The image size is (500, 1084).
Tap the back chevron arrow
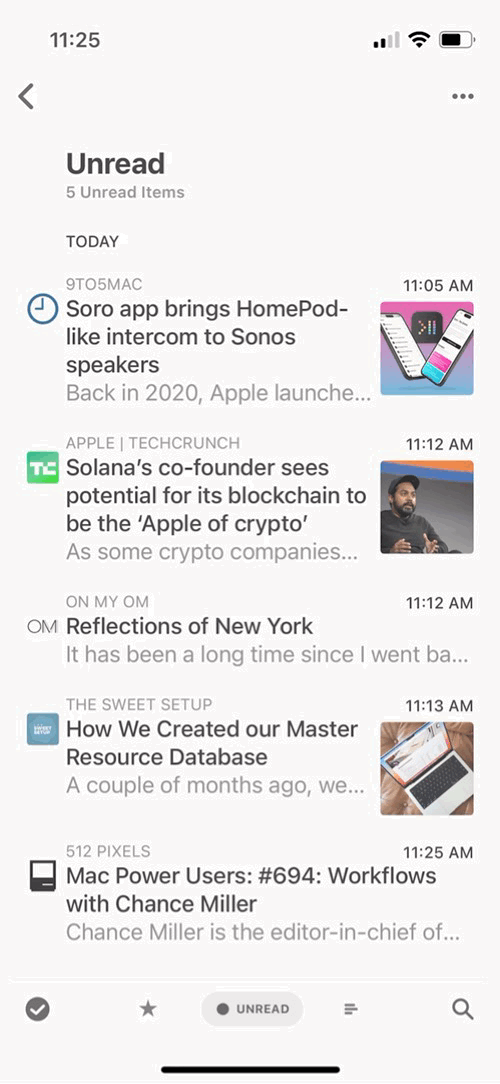(x=26, y=97)
